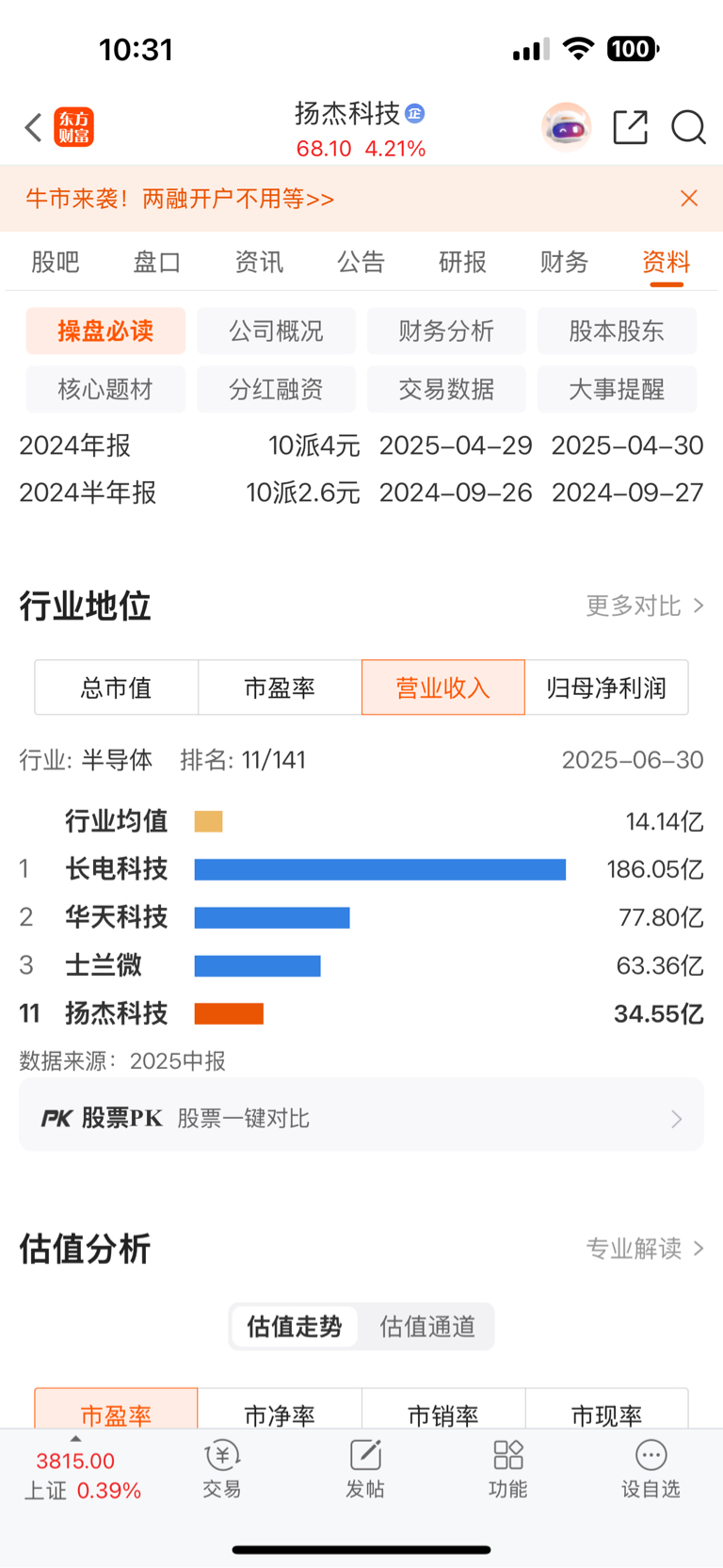
Task: Click the 长电科技 blue revenue bar
Action: [380, 869]
